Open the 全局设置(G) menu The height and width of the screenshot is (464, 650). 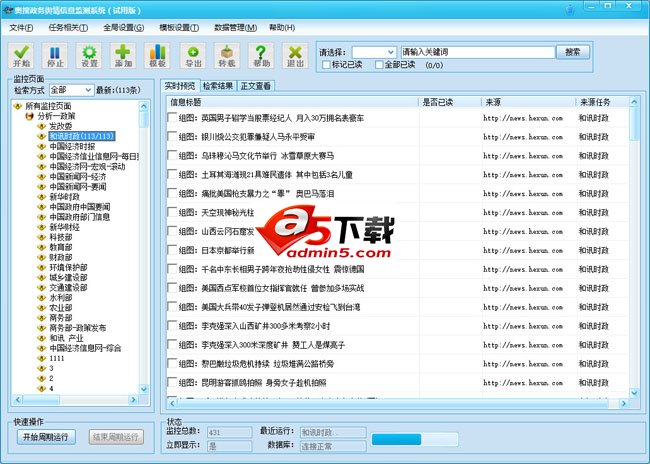124,28
